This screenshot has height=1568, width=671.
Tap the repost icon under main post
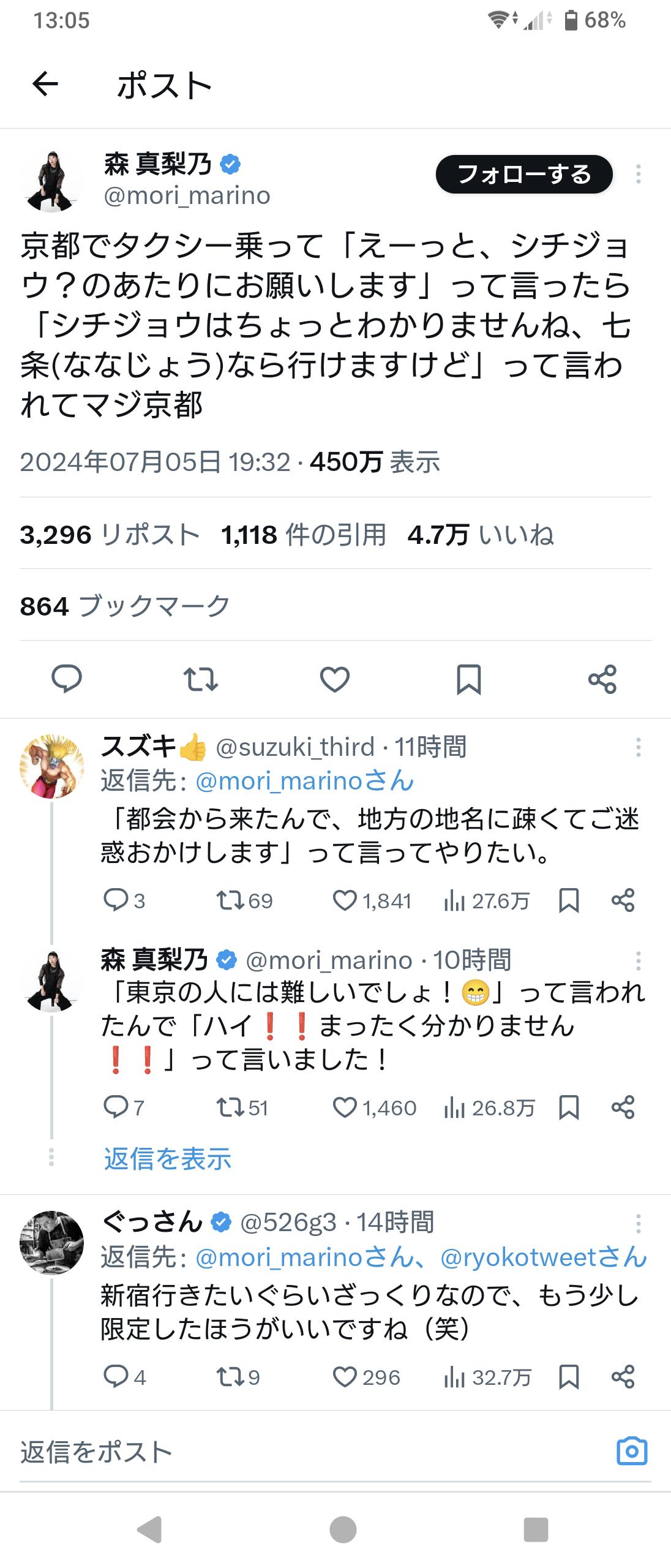[200, 679]
